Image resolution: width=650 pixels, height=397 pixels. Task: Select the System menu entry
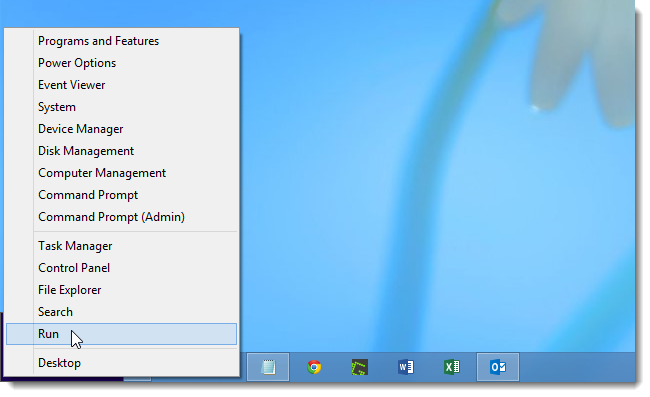point(121,107)
